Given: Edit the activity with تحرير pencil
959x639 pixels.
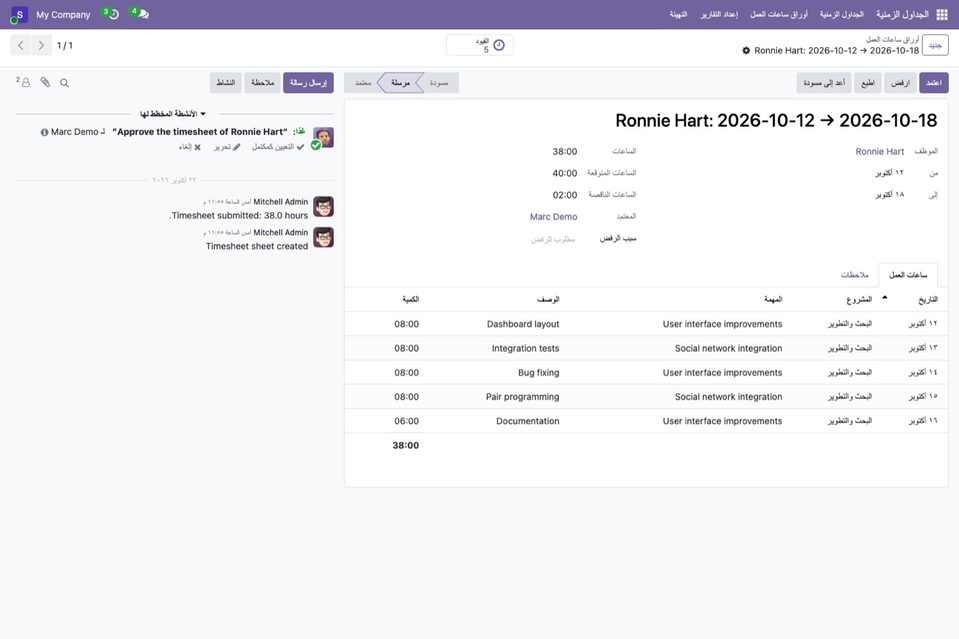Looking at the screenshot, I should [x=227, y=147].
